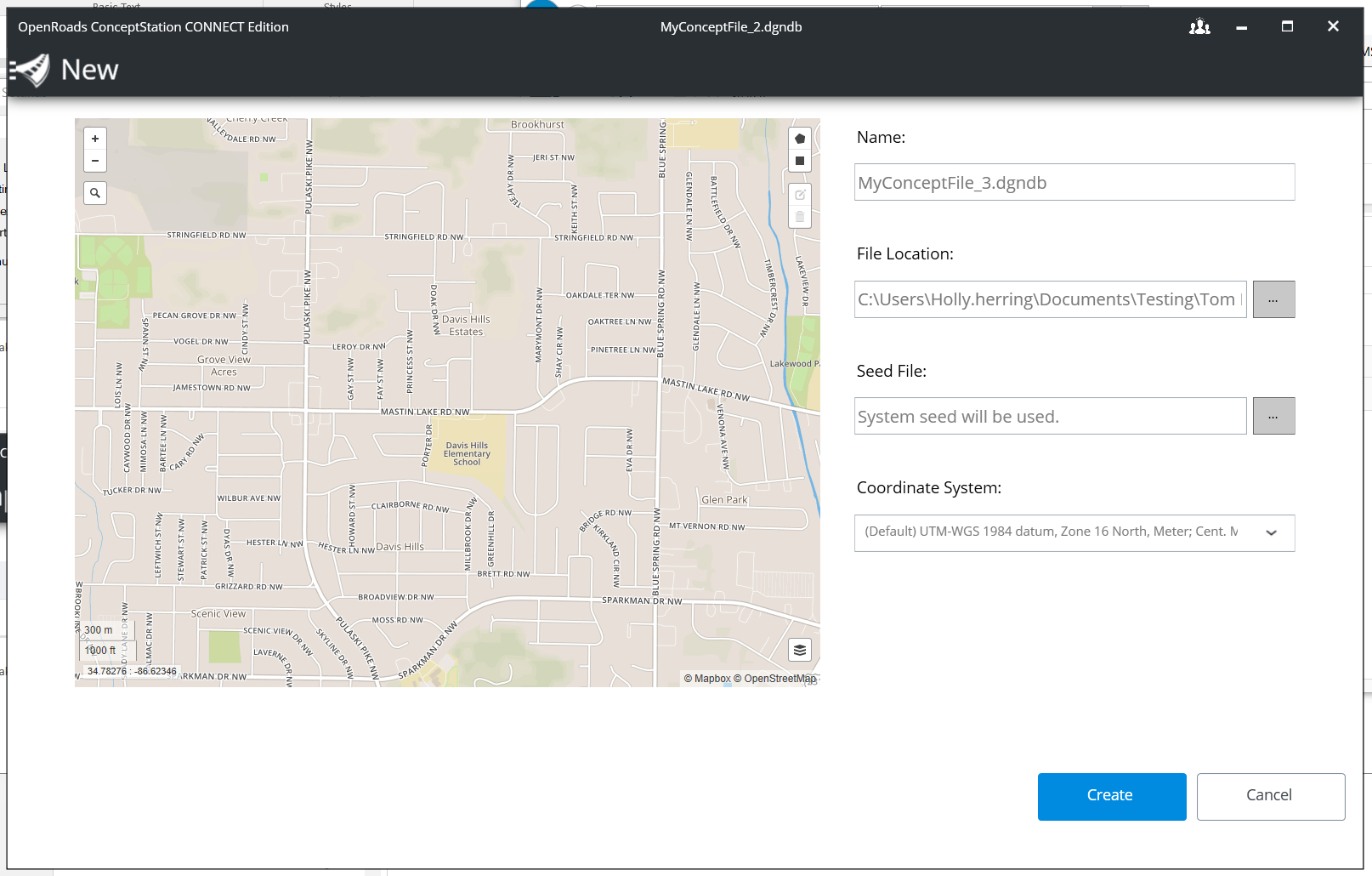The image size is (1372, 876).
Task: Click the Glen Park label on the map
Action: tap(724, 500)
